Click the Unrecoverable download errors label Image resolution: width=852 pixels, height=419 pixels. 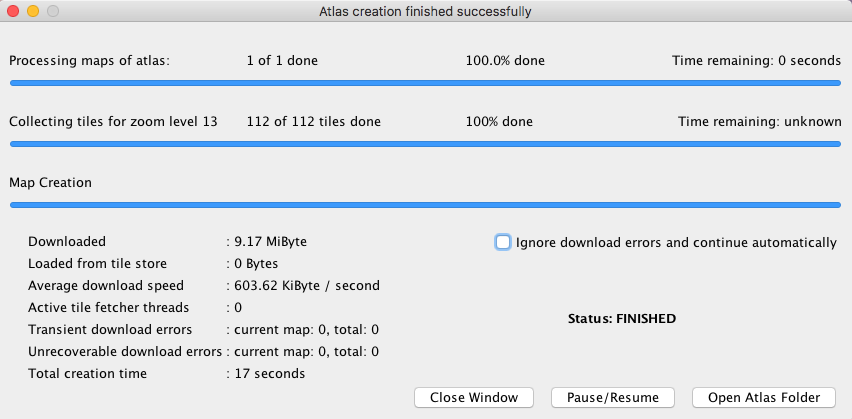click(125, 352)
